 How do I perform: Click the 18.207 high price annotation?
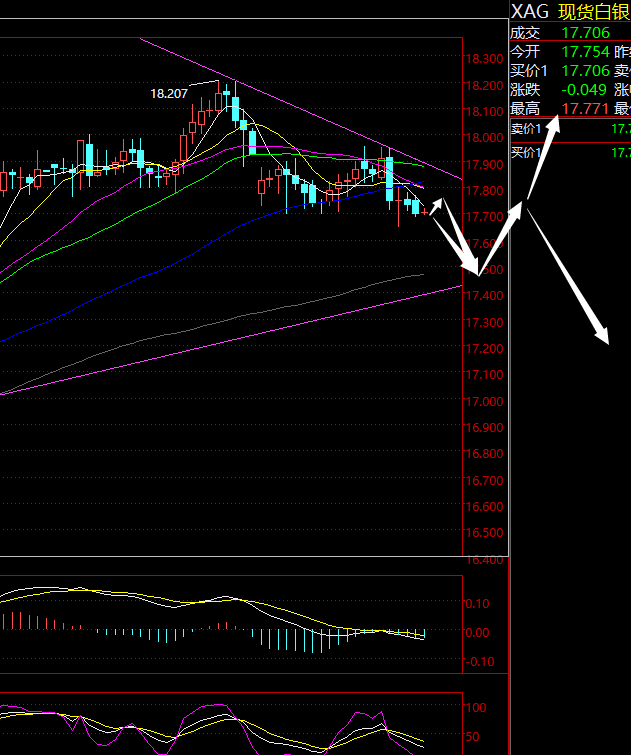(x=169, y=93)
